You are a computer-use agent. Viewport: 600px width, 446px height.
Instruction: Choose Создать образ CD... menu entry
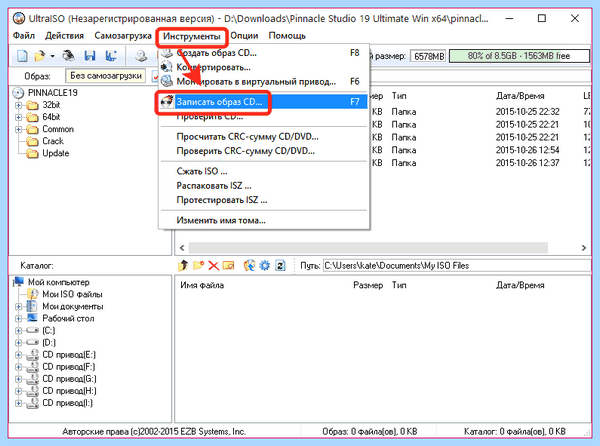tap(264, 53)
